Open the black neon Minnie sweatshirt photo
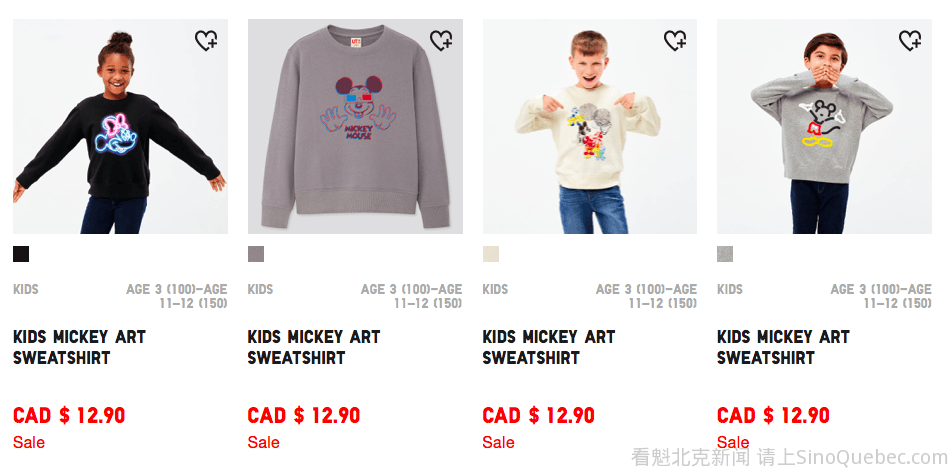Image resolution: width=952 pixels, height=473 pixels. click(120, 126)
